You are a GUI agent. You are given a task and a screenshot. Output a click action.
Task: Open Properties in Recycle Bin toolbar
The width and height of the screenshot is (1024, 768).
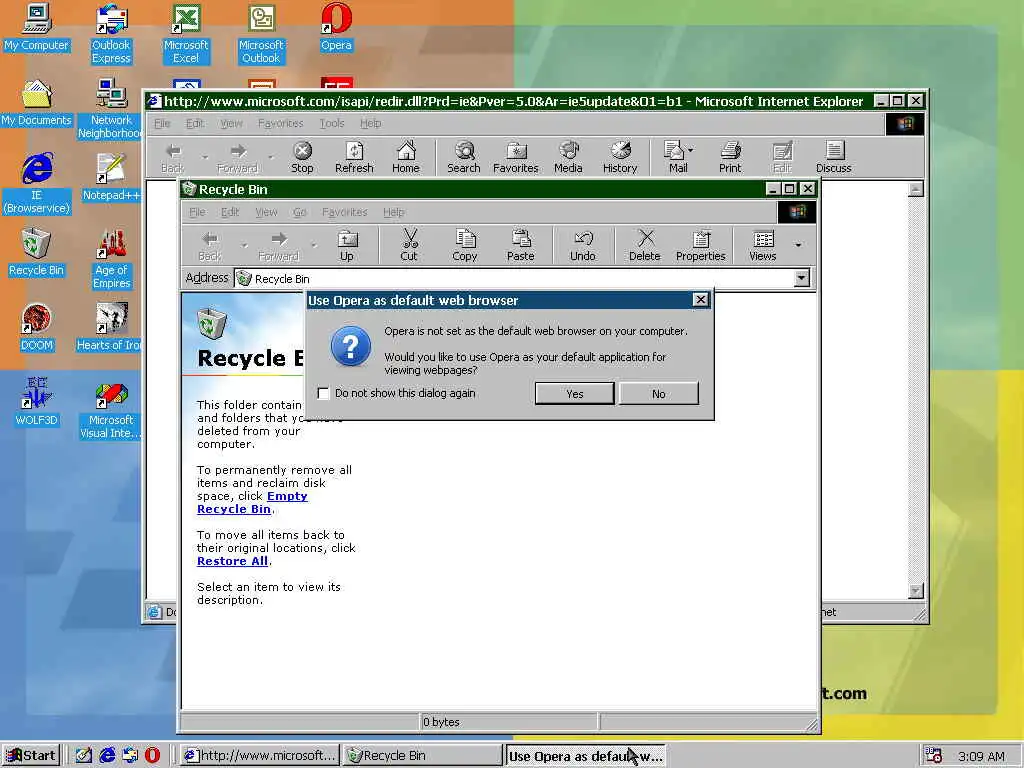701,246
